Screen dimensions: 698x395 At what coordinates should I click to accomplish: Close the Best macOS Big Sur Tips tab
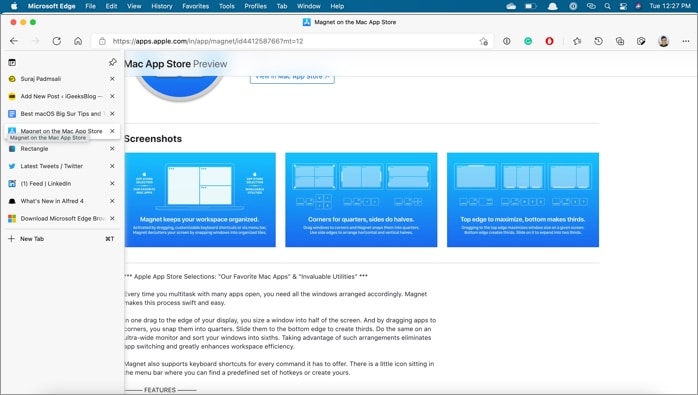(x=112, y=114)
